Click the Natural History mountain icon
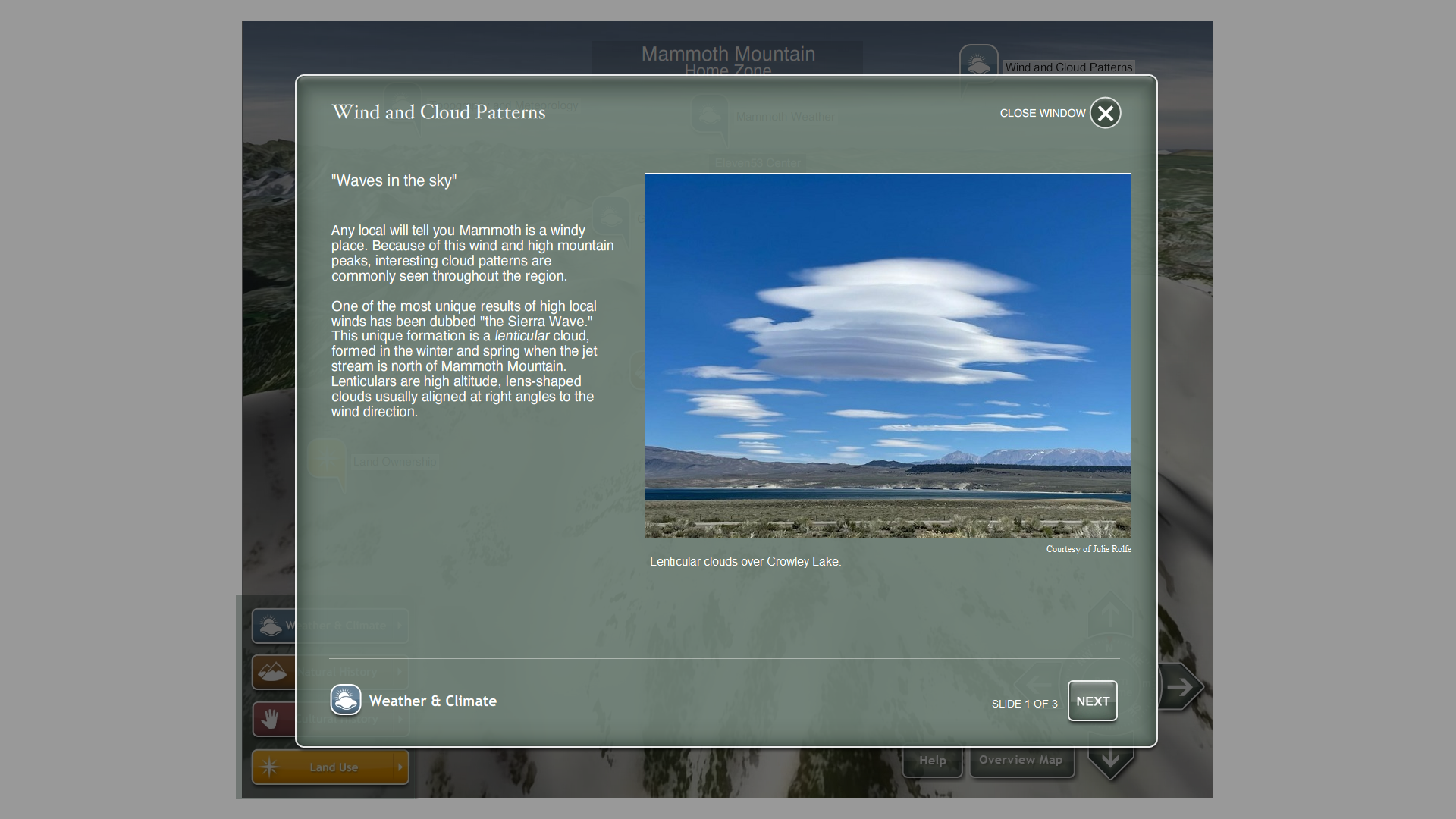This screenshot has height=819, width=1456. click(271, 672)
